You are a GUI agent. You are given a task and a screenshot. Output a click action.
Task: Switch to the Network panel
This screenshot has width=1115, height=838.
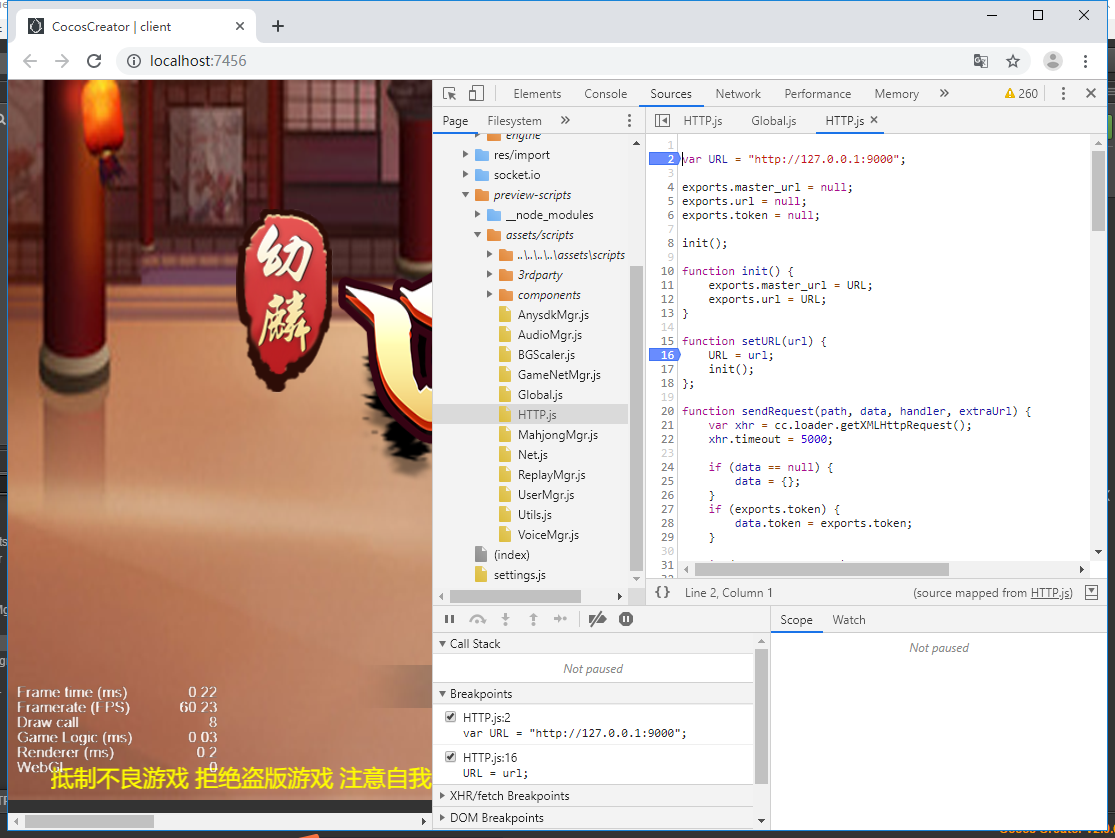coord(737,94)
